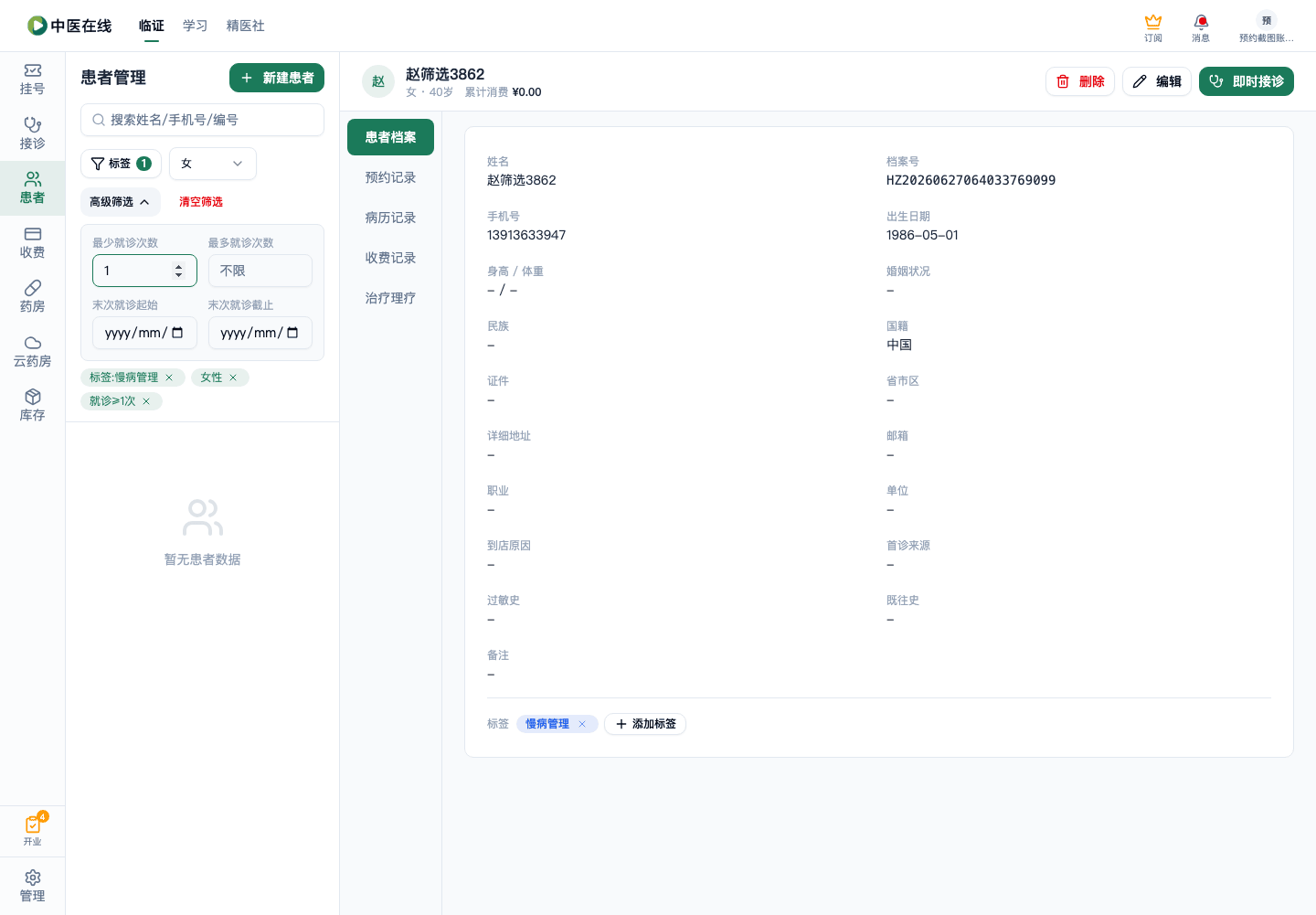Click the 新建患者 button
This screenshot has height=915, width=1316.
pos(277,78)
